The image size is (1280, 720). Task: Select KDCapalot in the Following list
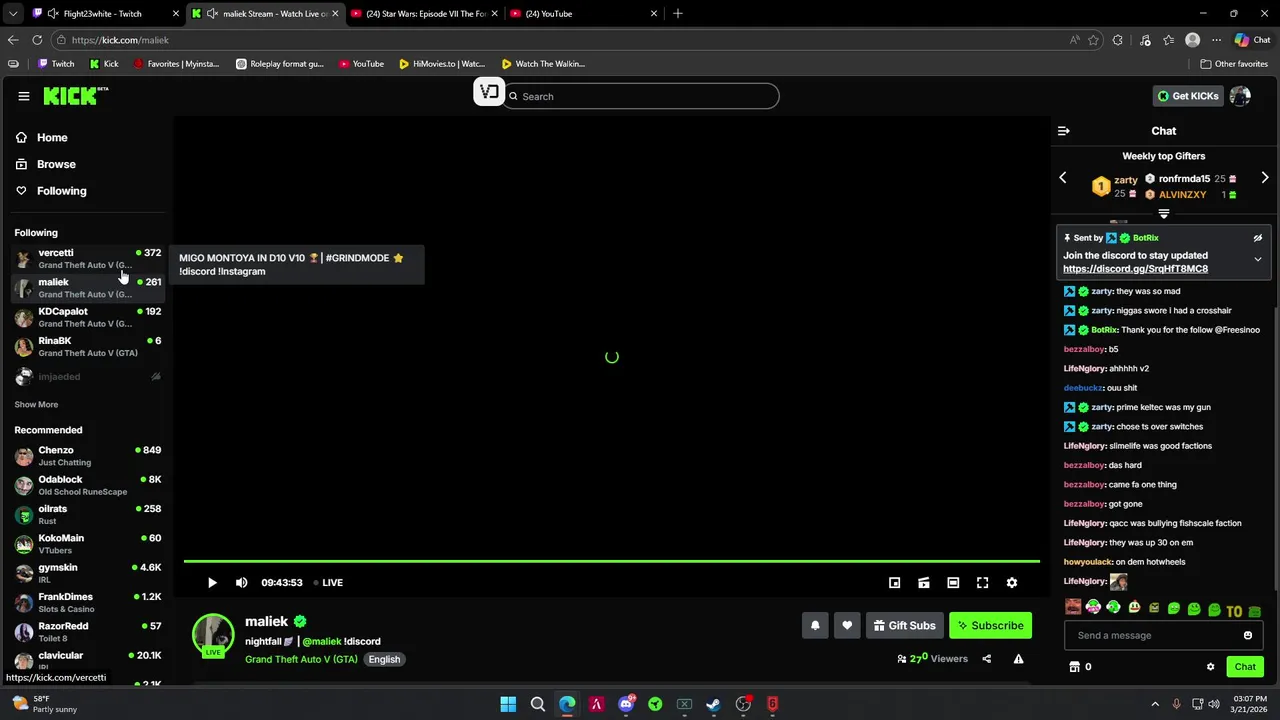pos(88,317)
